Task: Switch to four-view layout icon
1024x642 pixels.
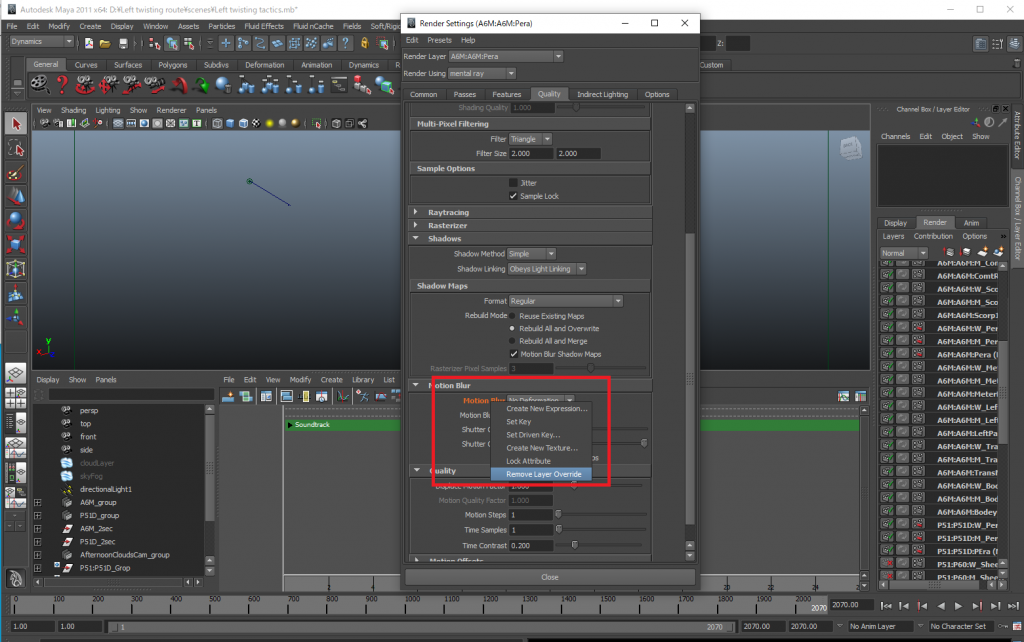Action: (x=16, y=398)
